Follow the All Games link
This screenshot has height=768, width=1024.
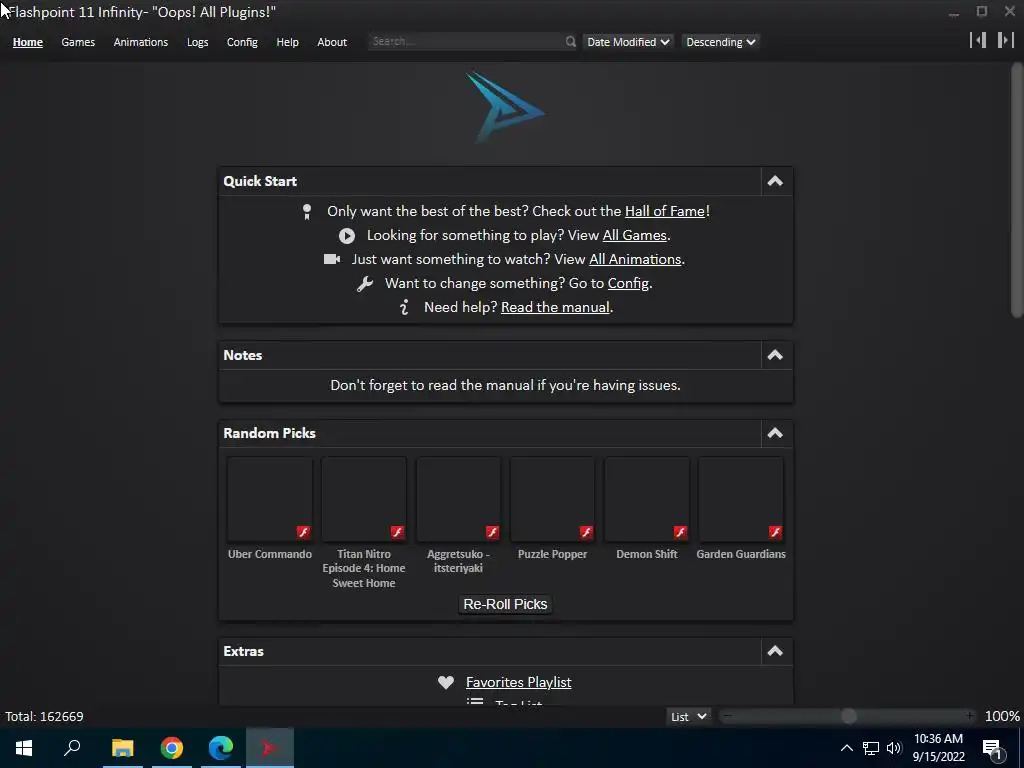tap(634, 236)
